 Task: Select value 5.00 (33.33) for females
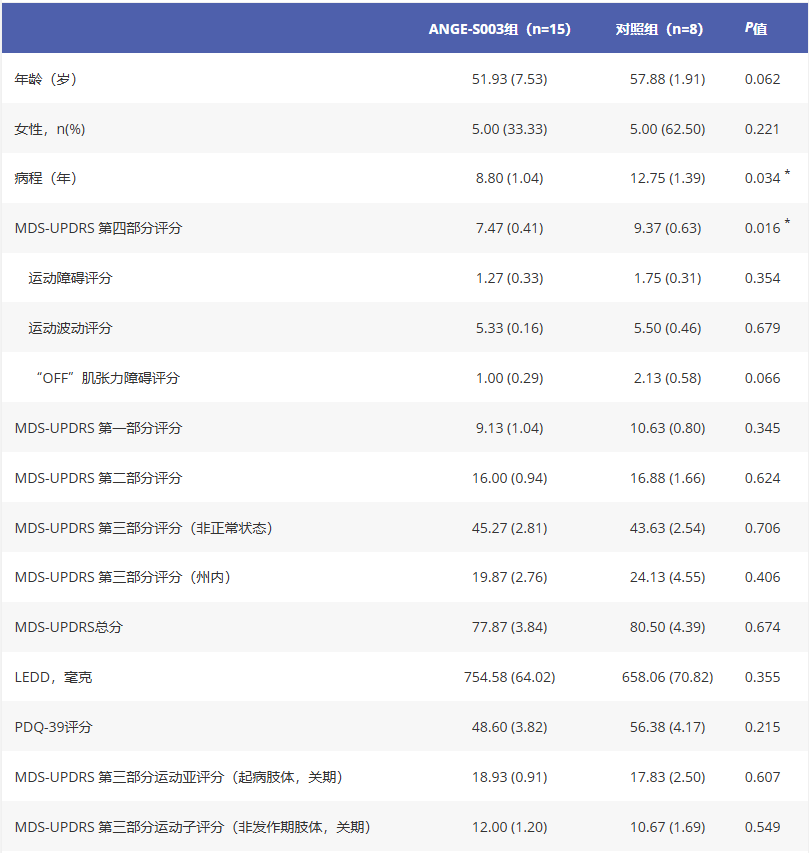pos(510,129)
